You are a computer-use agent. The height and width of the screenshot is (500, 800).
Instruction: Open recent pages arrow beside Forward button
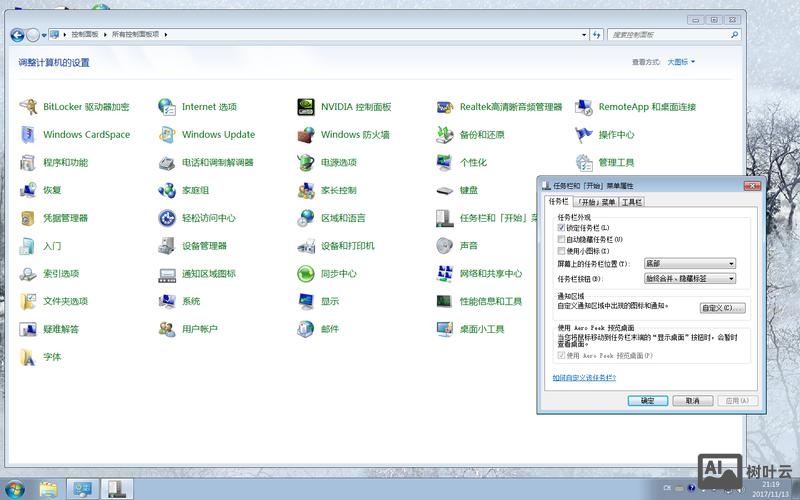(44, 35)
